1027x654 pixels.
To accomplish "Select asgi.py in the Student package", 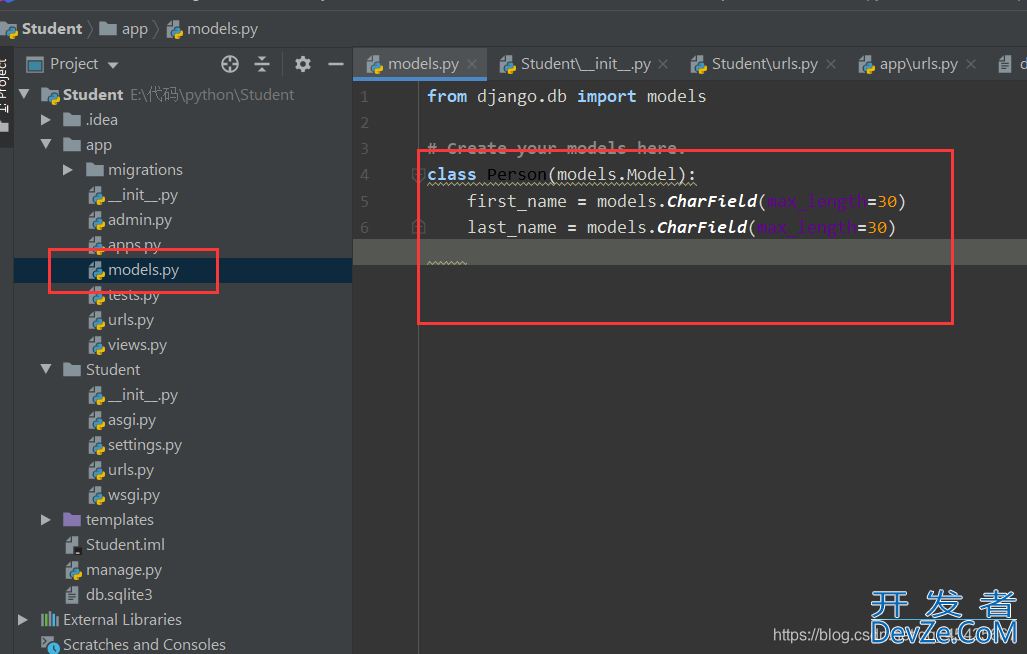I will pyautogui.click(x=132, y=420).
